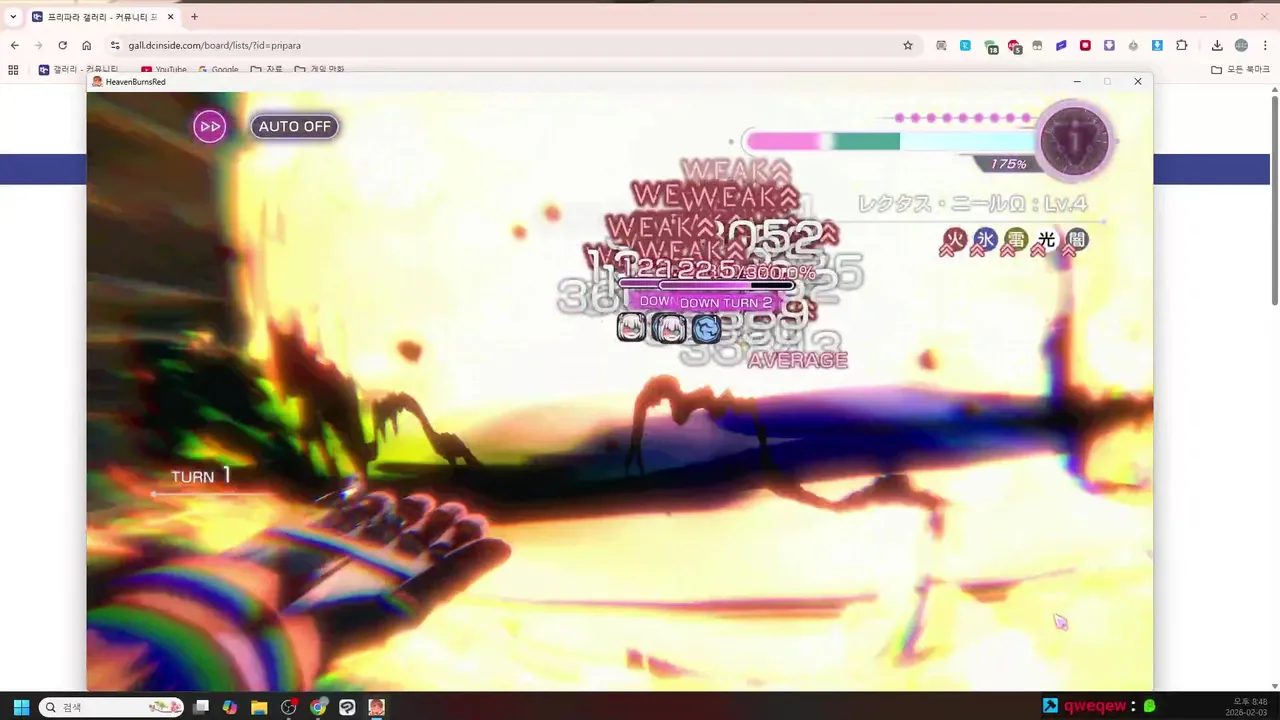Click the purple download-arrow extension icon
This screenshot has width=1280, height=720.
(1109, 45)
